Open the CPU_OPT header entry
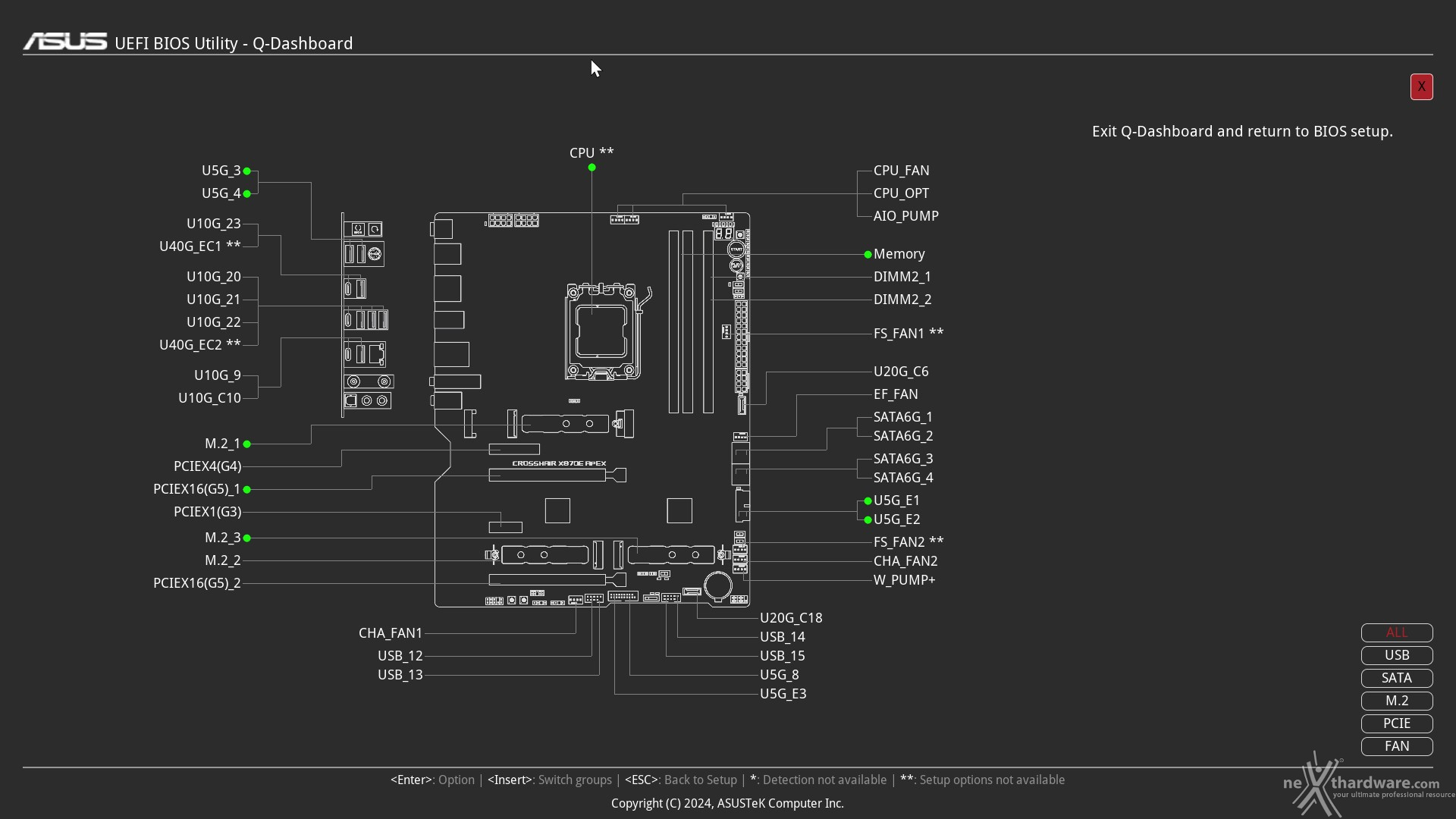The height and width of the screenshot is (819, 1456). coord(901,193)
